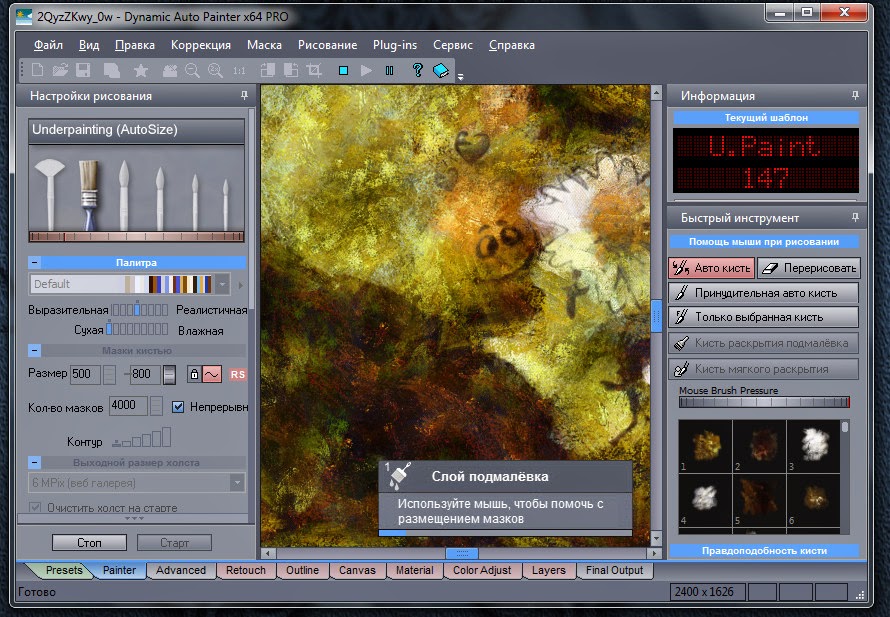Set the Контур level bars
Viewport: 890px width, 617px height.
click(x=142, y=437)
